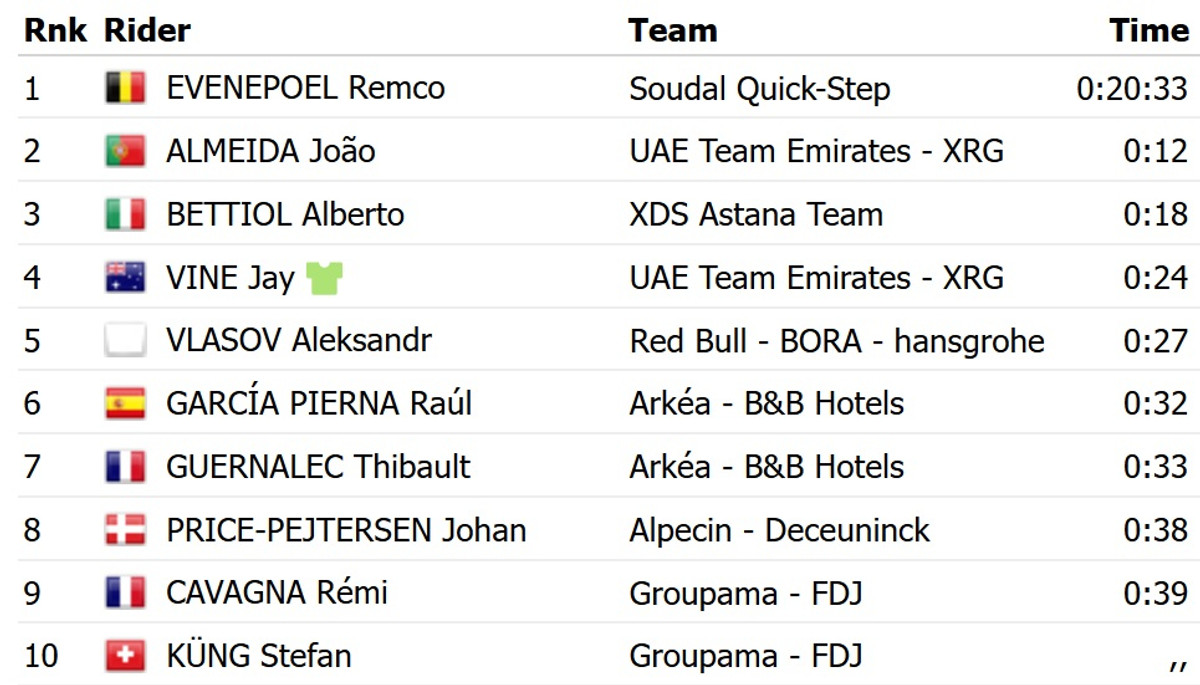
Task: Open XDS Astana Team link
Action: [756, 214]
